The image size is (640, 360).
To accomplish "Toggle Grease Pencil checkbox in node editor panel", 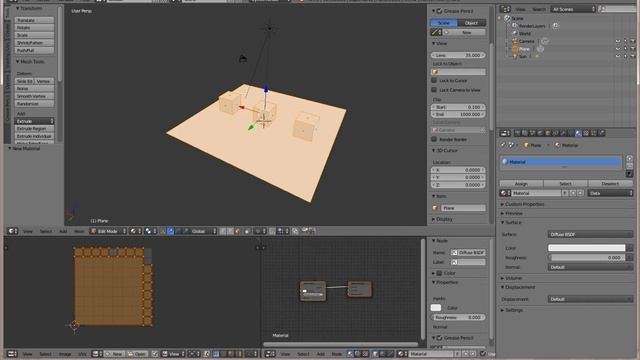I will tap(440, 338).
